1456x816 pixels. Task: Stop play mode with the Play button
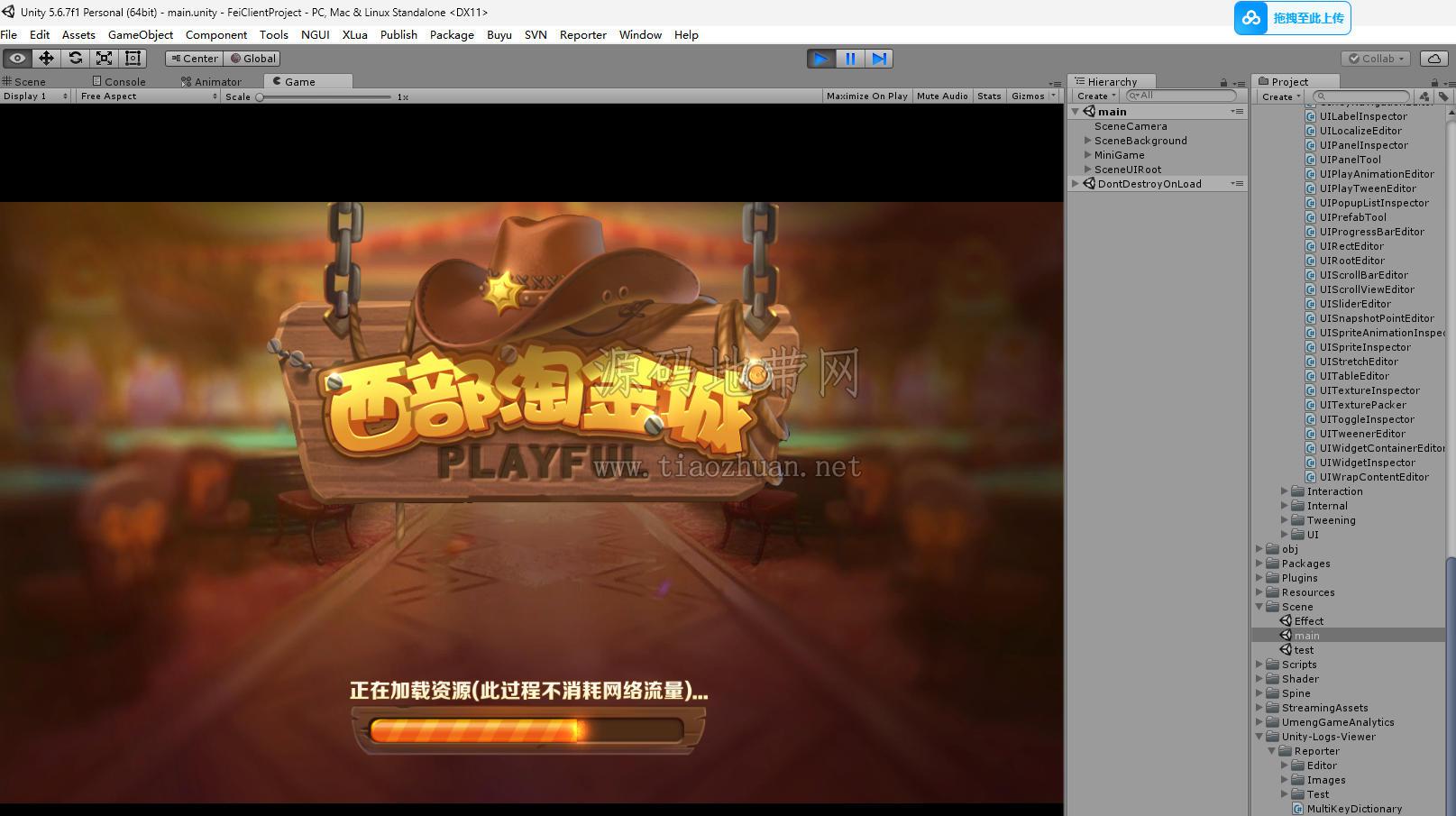click(x=820, y=59)
